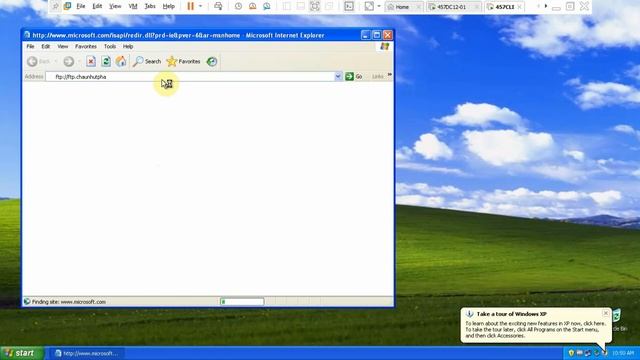640x360 pixels.
Task: Refresh the page in Internet Explorer
Action: point(106,62)
